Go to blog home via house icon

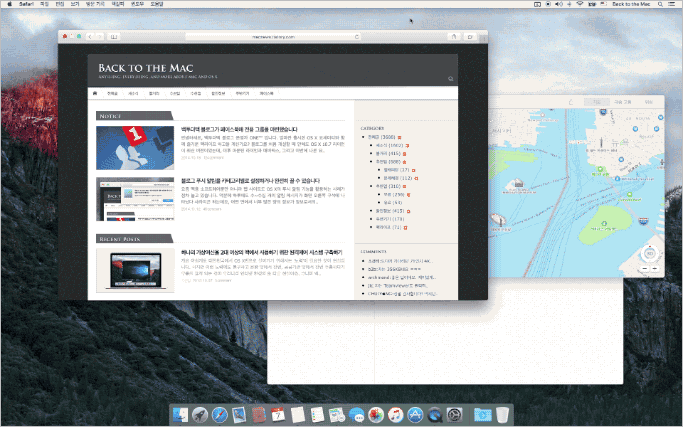click(x=95, y=93)
